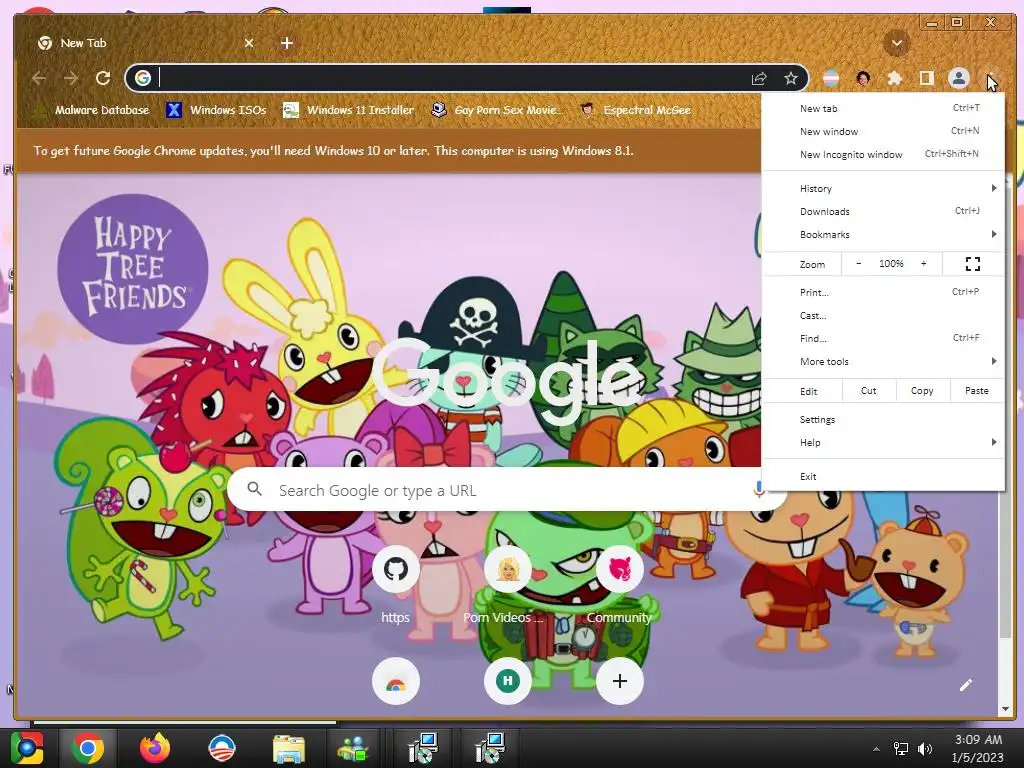Show hidden tray icons arrow

coord(876,749)
